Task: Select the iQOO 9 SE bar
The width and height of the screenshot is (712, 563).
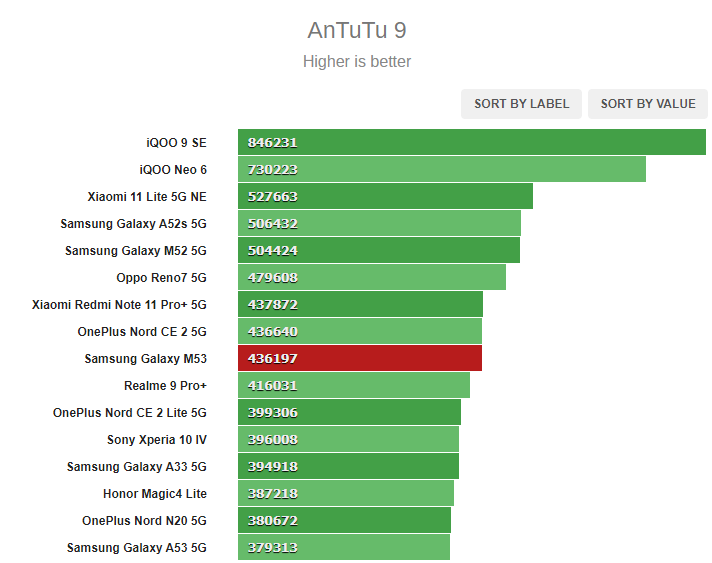Action: click(472, 142)
